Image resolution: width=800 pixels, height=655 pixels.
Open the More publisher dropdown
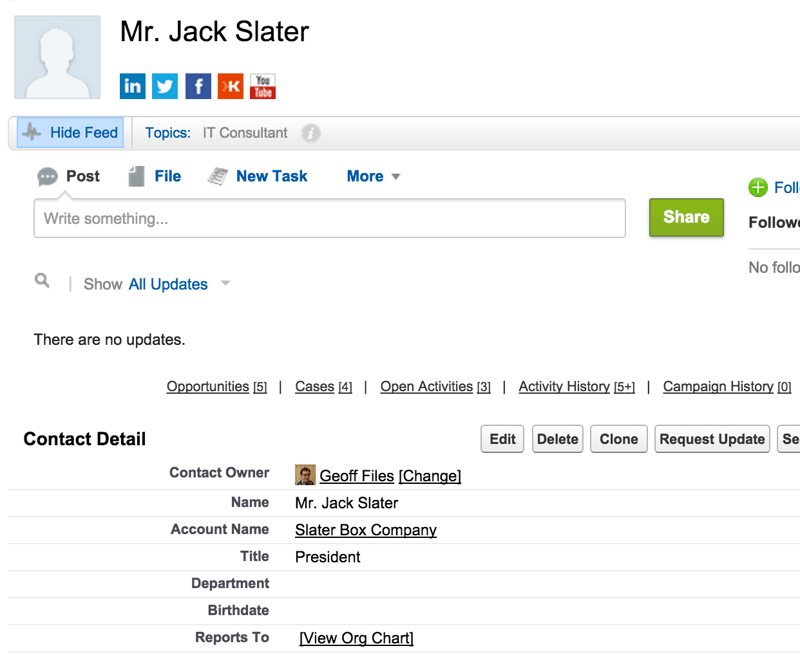(373, 176)
